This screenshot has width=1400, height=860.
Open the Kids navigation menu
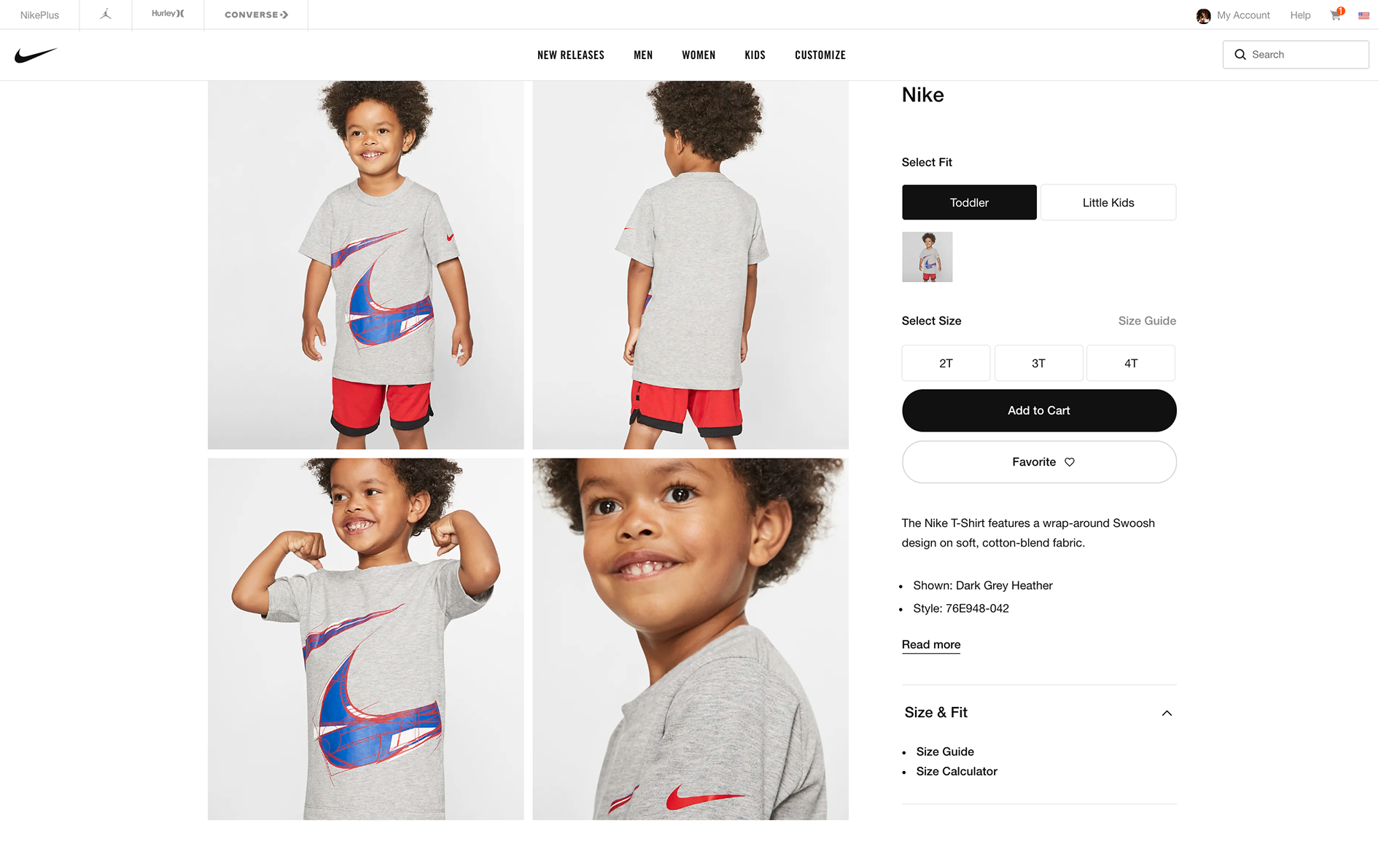(x=755, y=55)
